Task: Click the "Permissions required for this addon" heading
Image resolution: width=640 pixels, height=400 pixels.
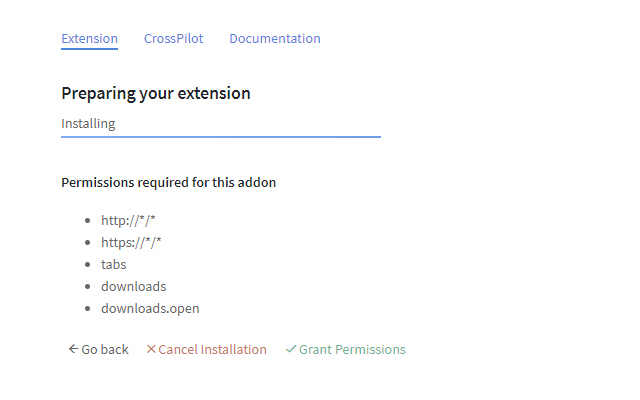Action: tap(168, 183)
